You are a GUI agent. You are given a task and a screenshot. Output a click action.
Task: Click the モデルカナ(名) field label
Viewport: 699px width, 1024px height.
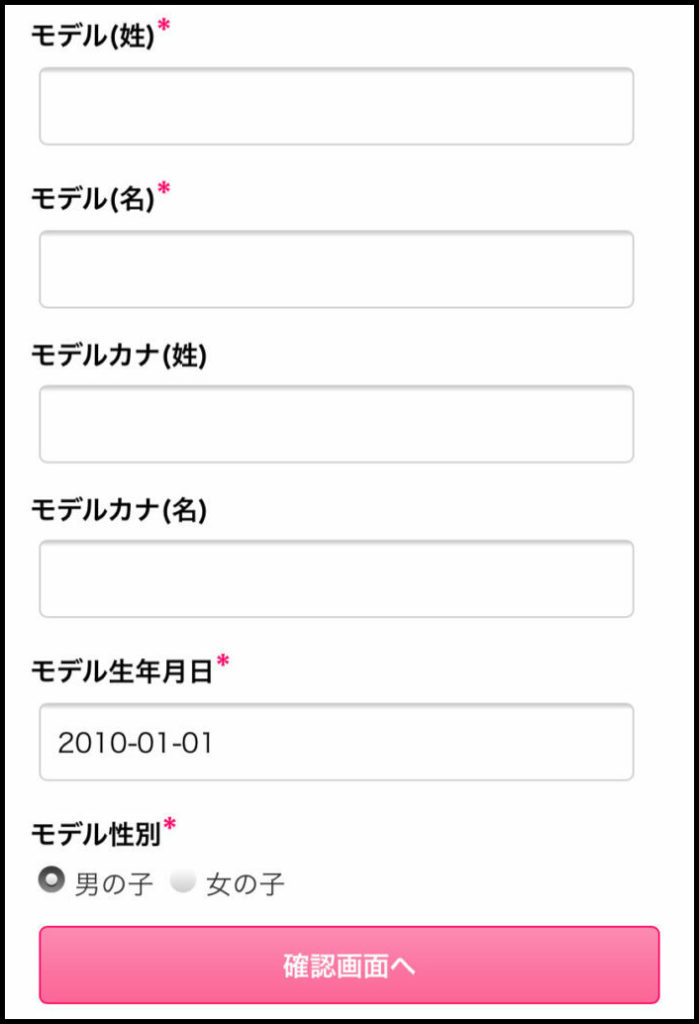[119, 510]
